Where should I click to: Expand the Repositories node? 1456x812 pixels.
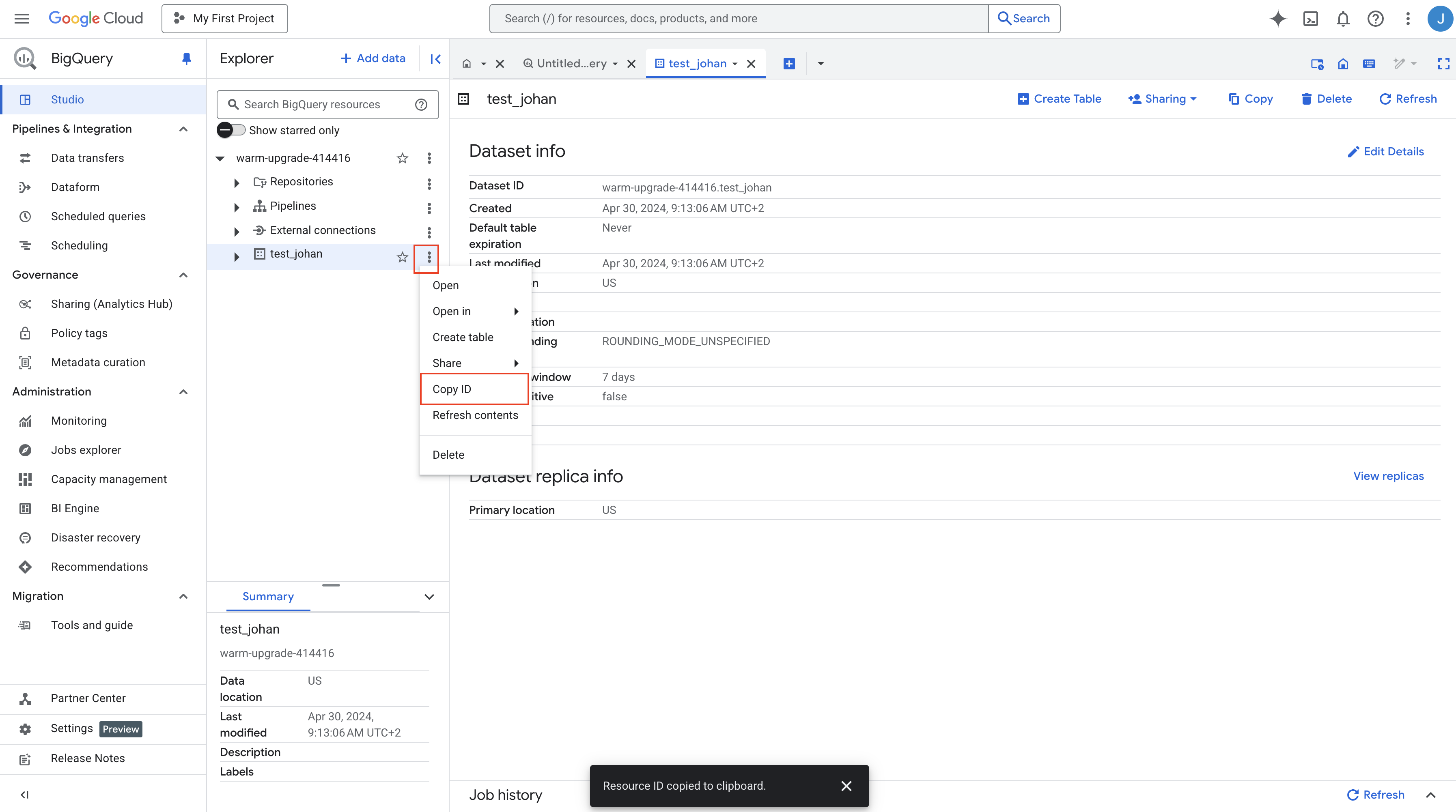tap(236, 183)
